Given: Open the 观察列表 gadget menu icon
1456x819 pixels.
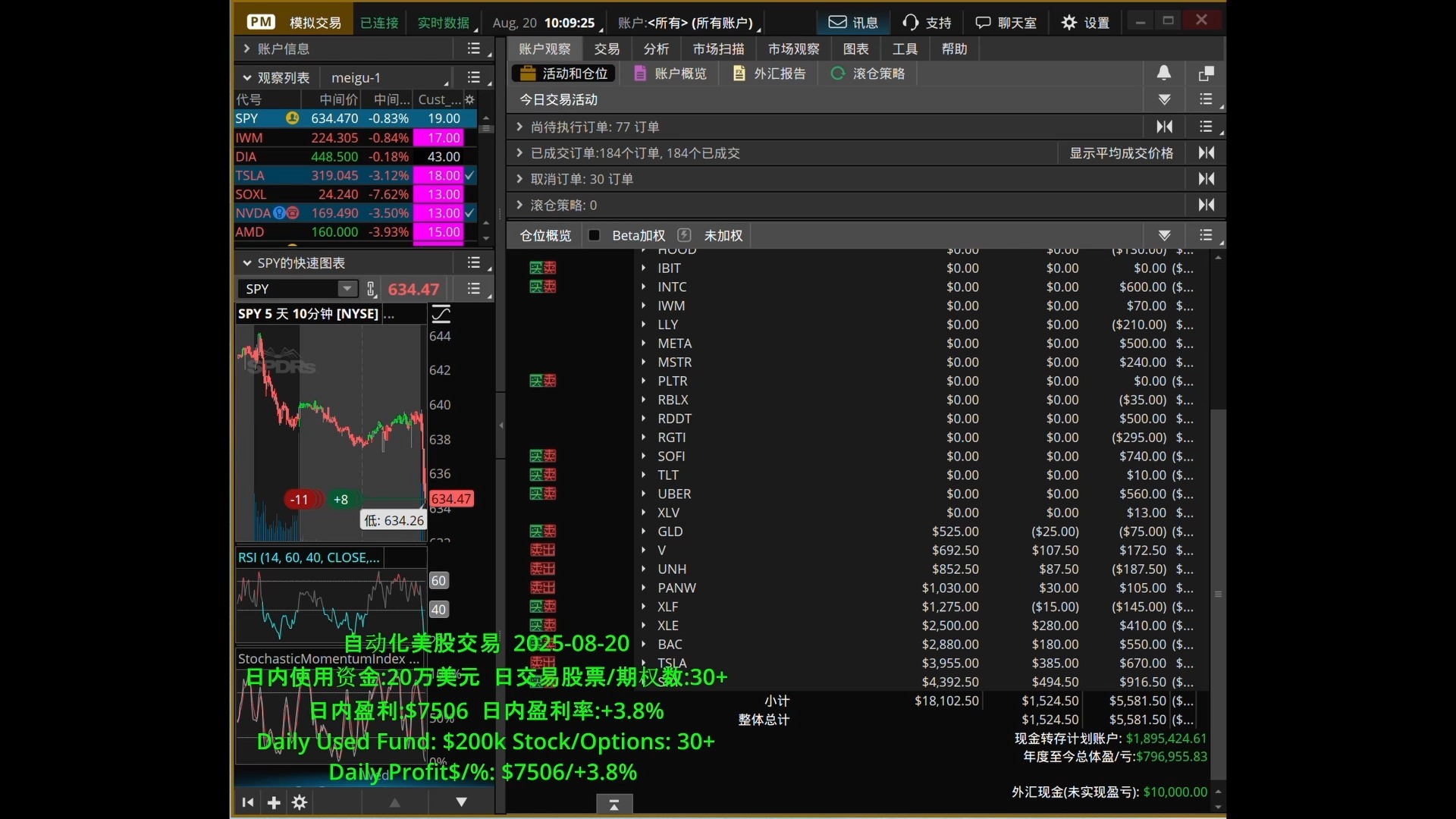Looking at the screenshot, I should [x=474, y=77].
